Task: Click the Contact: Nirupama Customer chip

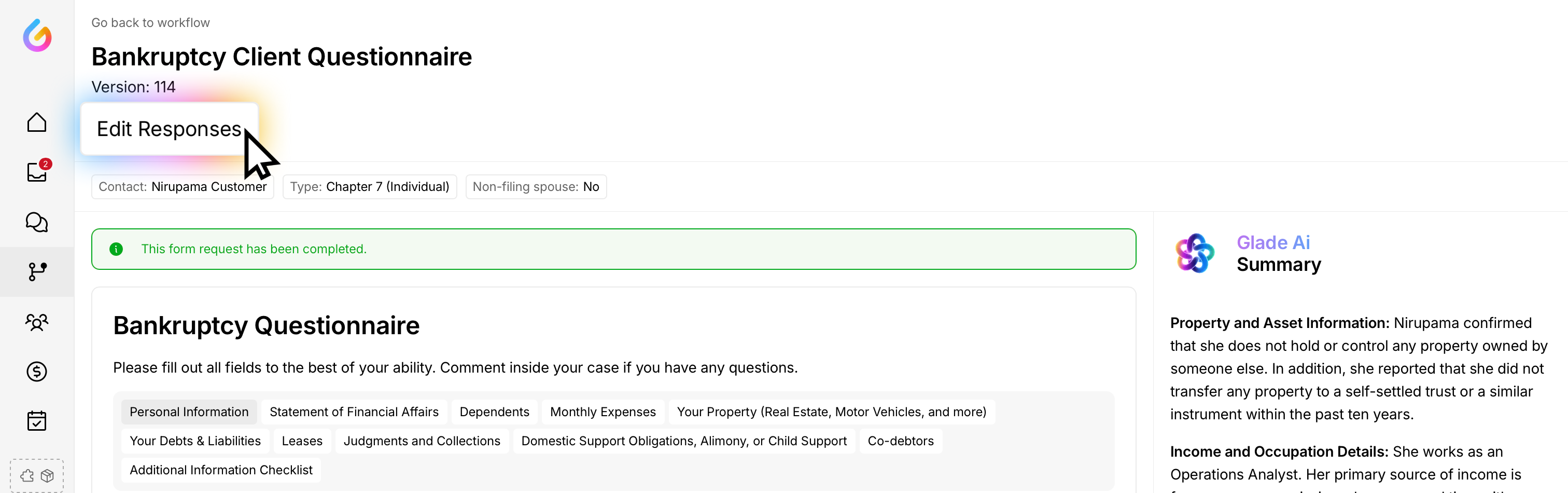Action: (x=183, y=187)
